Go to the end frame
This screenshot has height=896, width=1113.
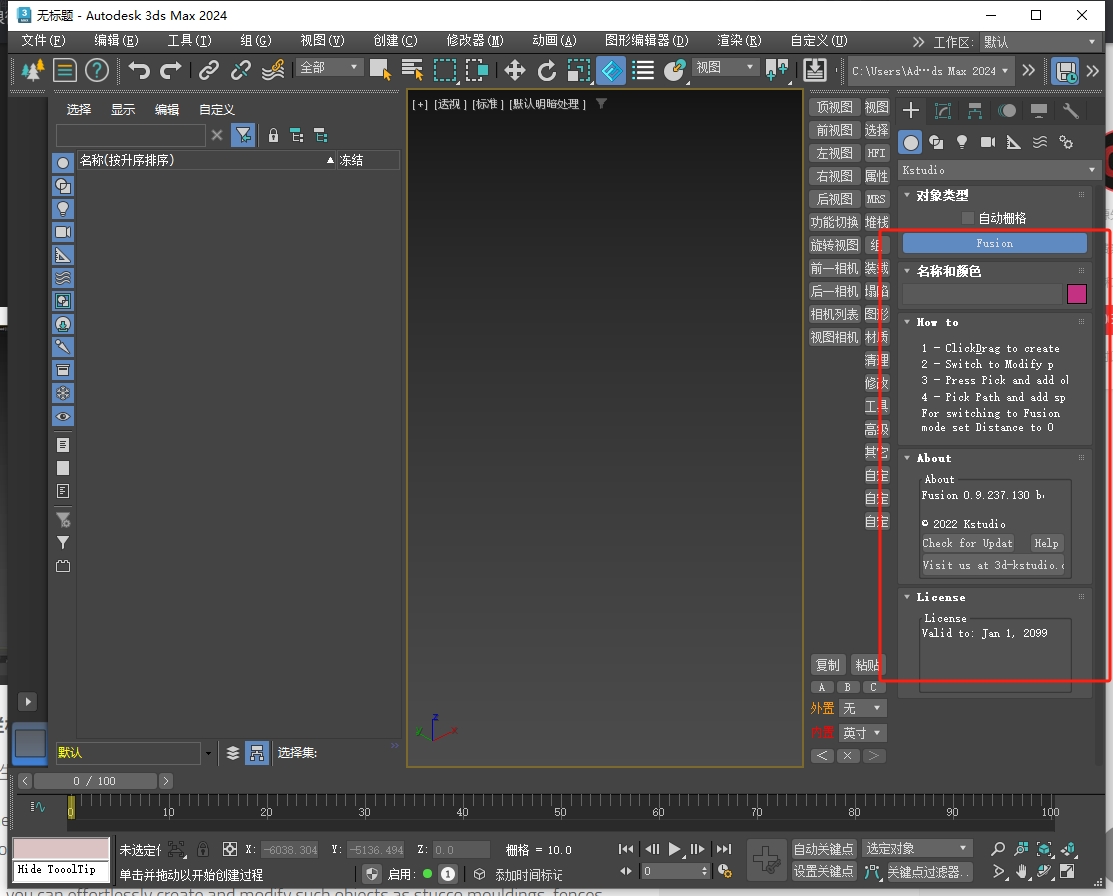pyautogui.click(x=724, y=849)
